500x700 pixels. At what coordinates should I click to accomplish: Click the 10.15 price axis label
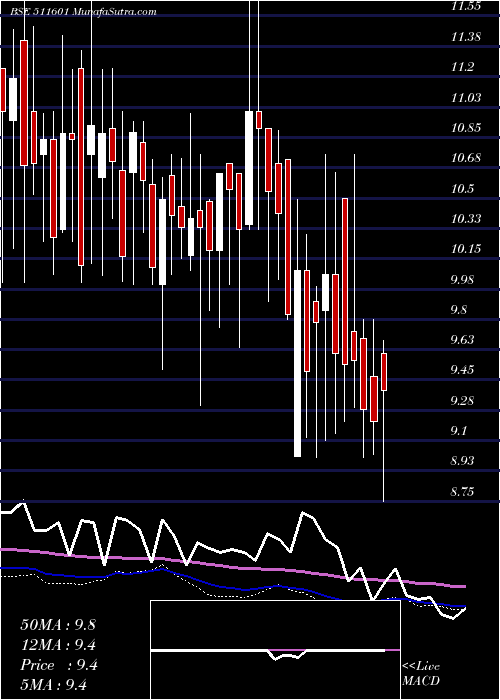click(x=466, y=249)
